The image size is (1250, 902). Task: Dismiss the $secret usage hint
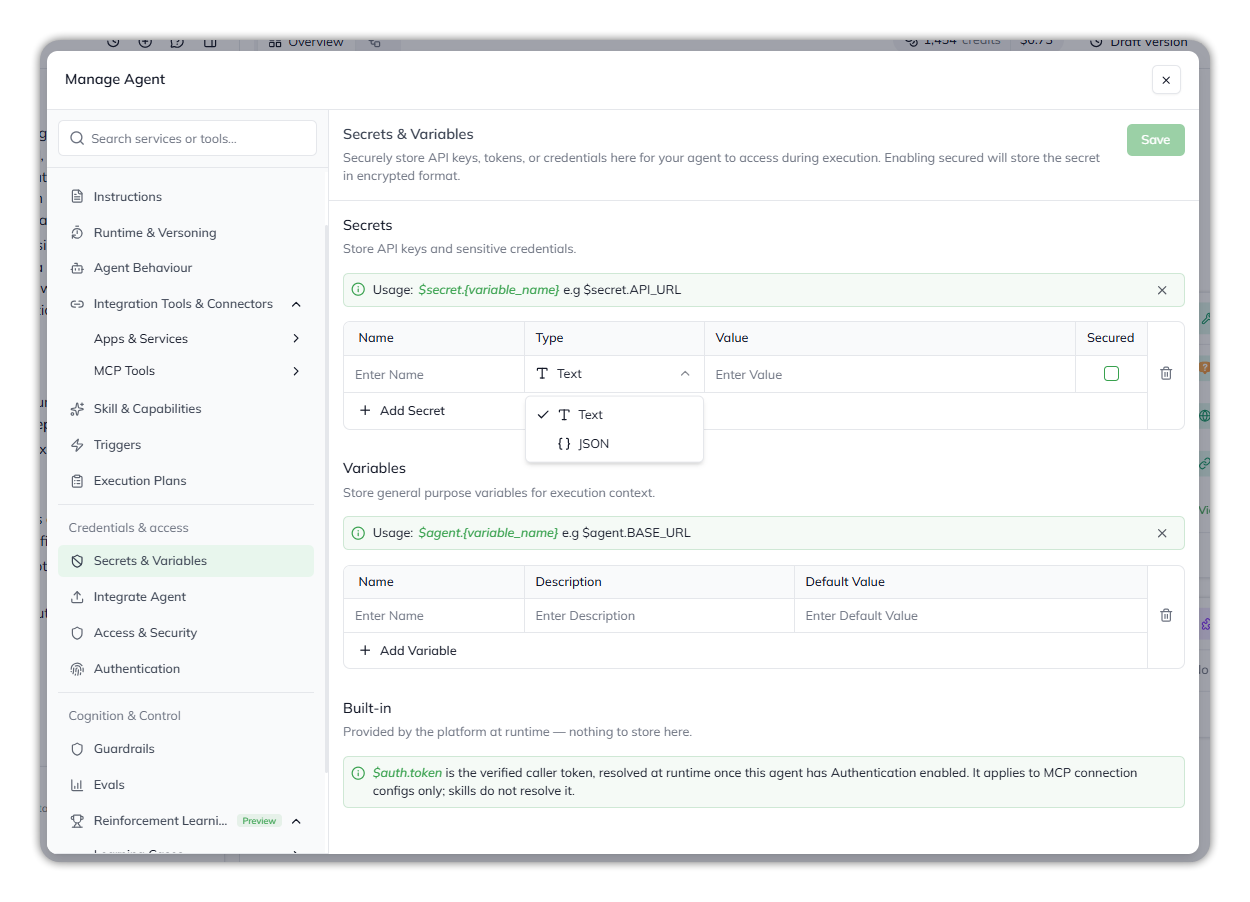1162,290
